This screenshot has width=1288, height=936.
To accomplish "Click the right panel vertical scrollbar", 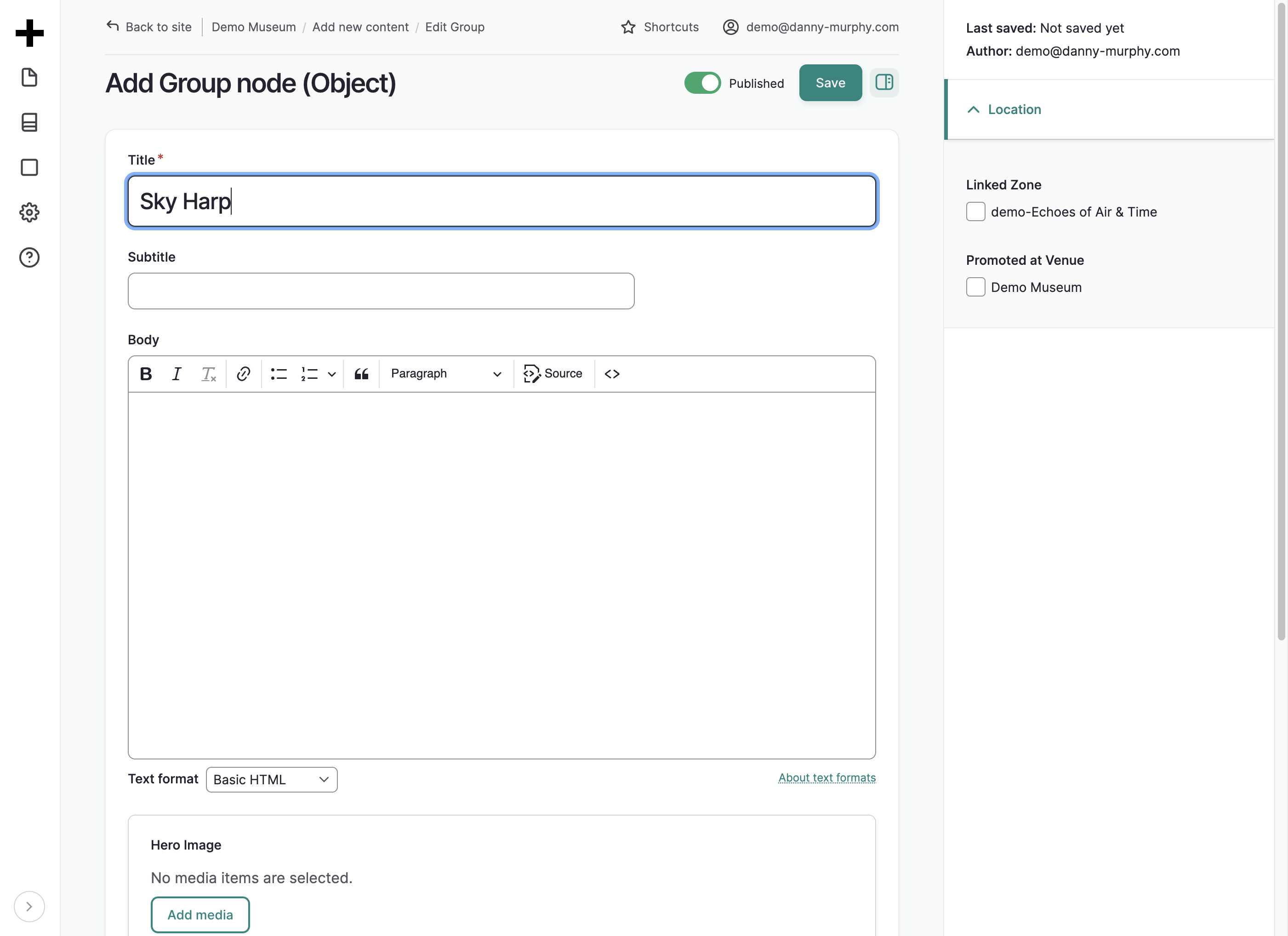I will click(x=1281, y=321).
